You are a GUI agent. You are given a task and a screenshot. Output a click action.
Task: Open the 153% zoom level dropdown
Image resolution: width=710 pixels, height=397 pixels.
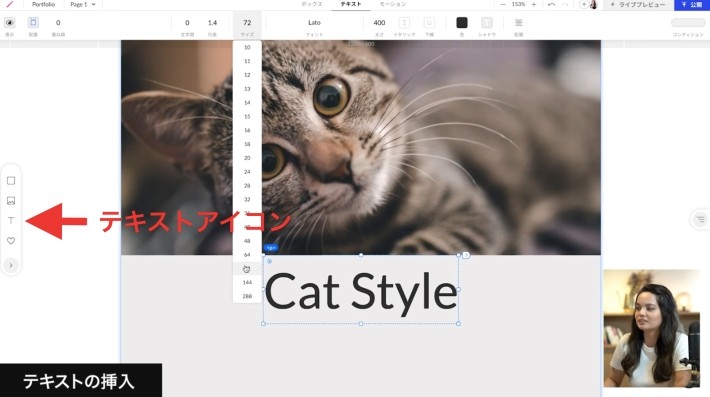click(518, 5)
